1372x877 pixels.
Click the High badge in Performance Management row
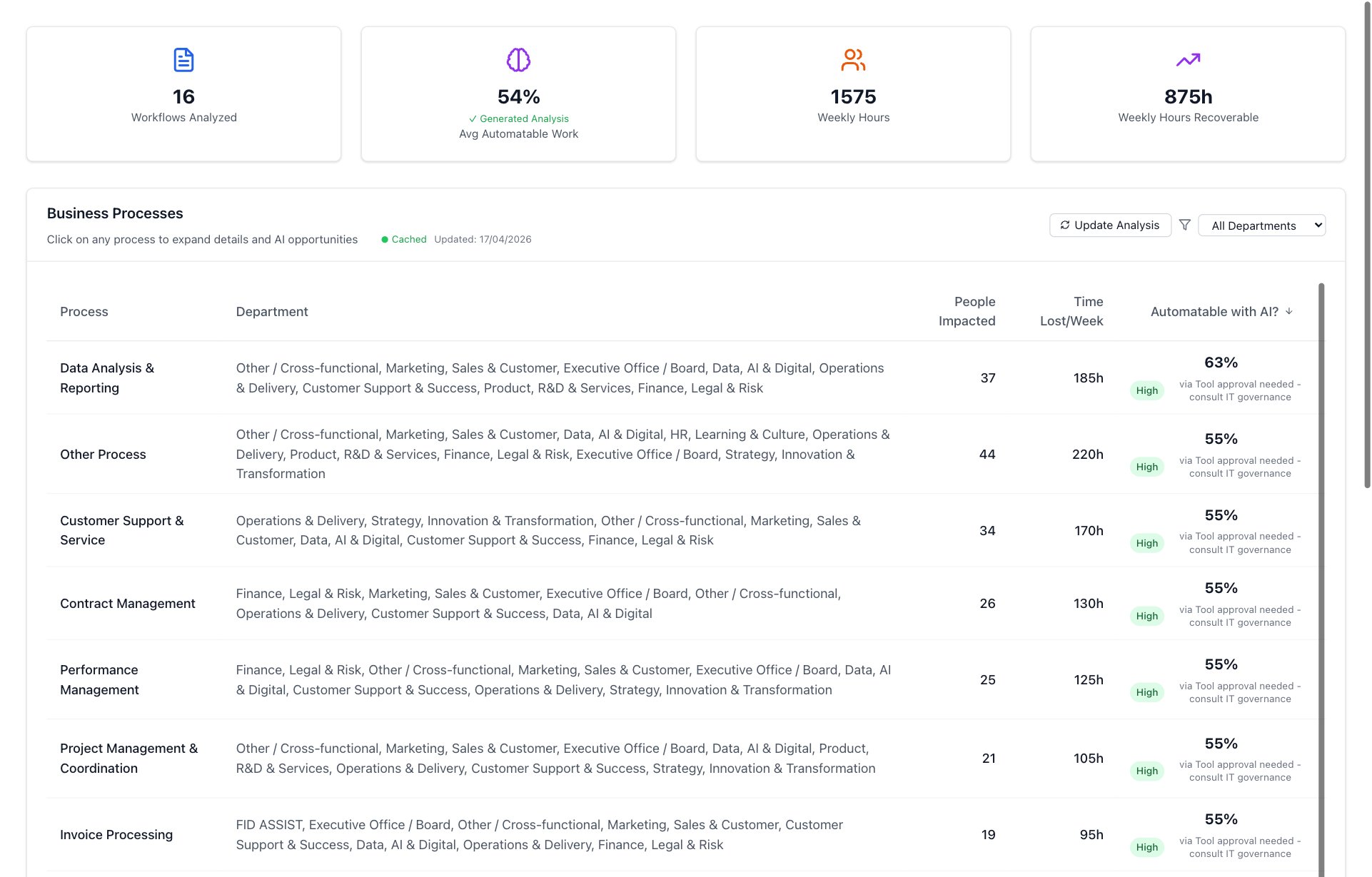click(x=1146, y=692)
